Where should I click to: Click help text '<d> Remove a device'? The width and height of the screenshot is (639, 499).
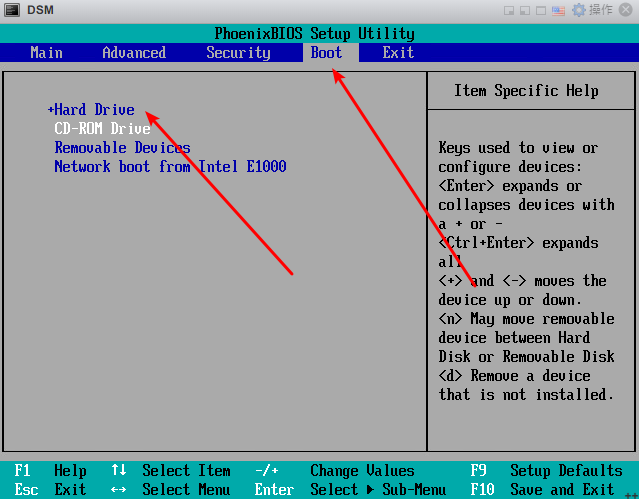click(514, 375)
